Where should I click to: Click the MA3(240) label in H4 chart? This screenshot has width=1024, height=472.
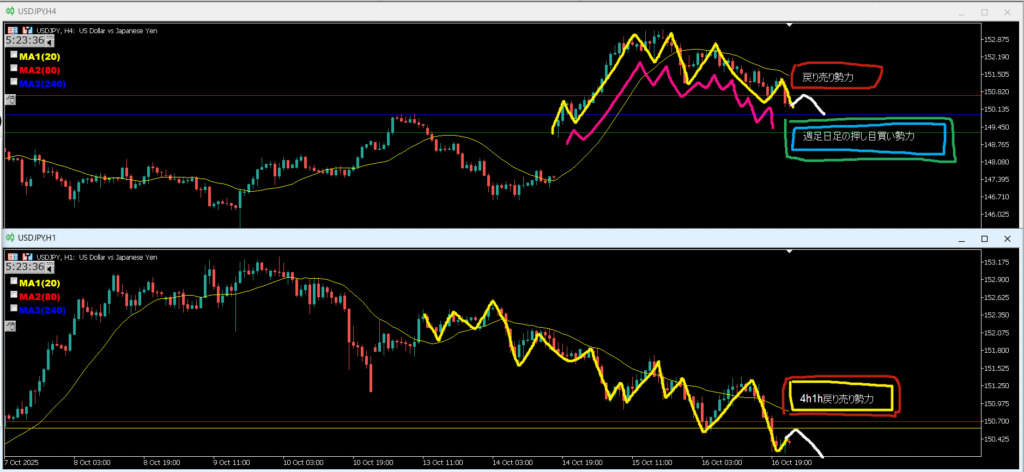coord(42,84)
